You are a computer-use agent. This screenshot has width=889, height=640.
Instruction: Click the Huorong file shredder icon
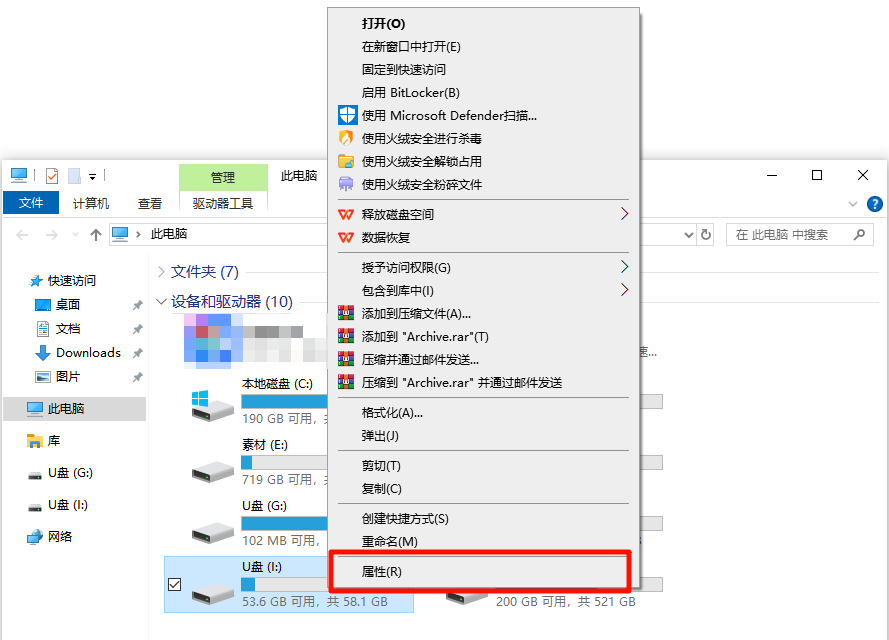[346, 184]
